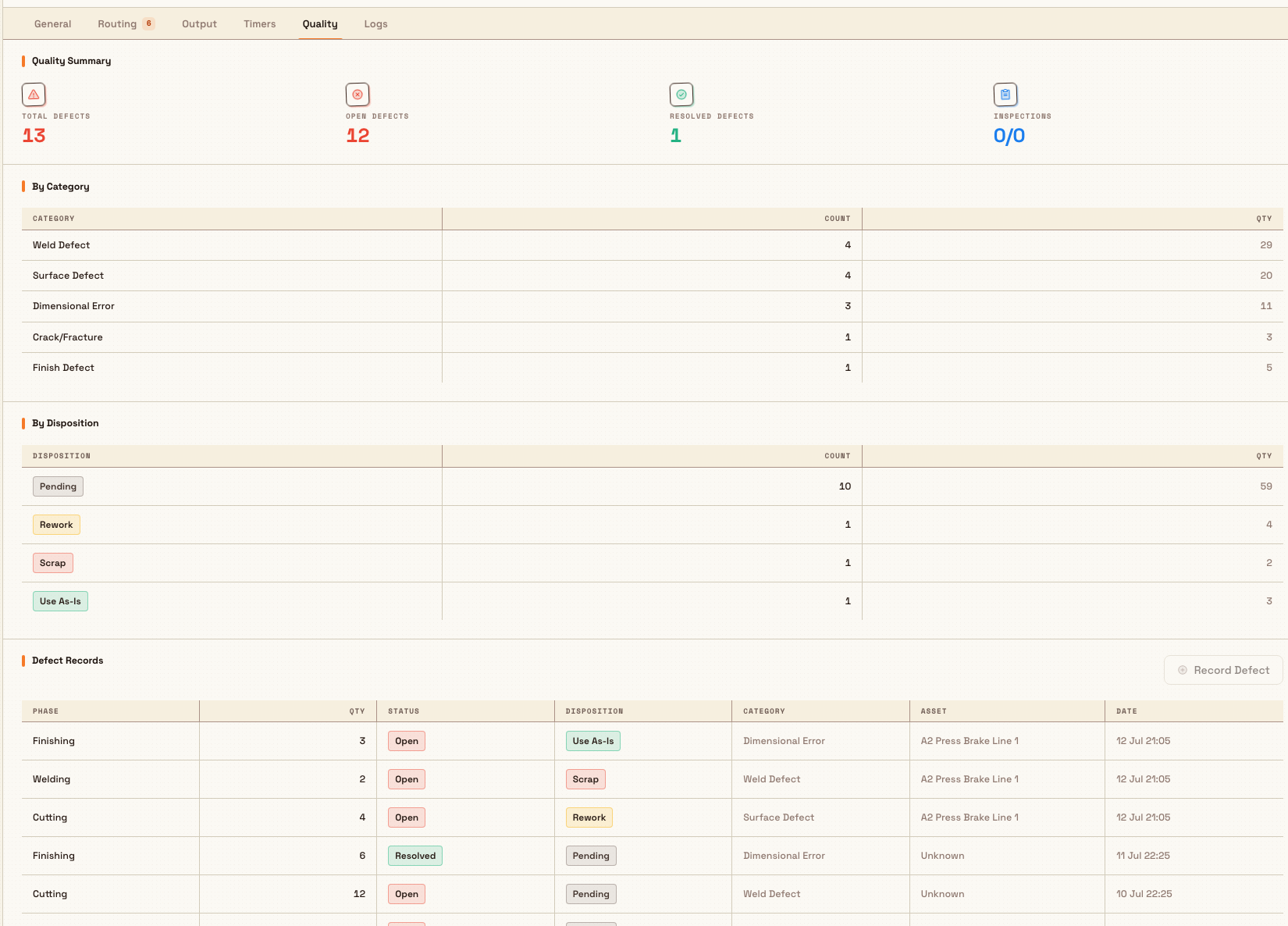Screen dimensions: 1288x926
Task: Click Open status badge in Finishing Use As-Is row
Action: [x=407, y=741]
